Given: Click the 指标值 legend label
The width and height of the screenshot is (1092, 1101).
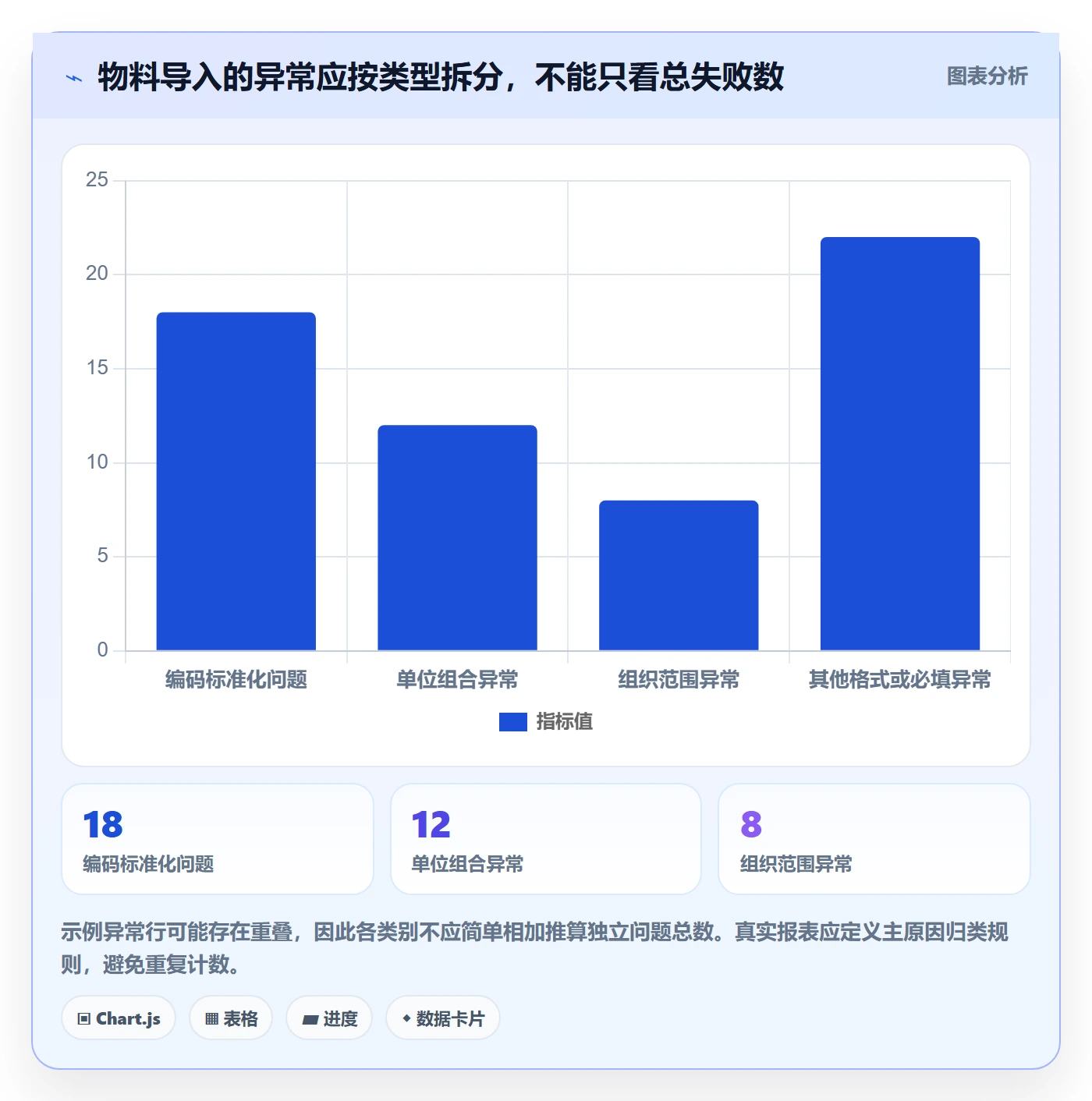Looking at the screenshot, I should coord(565,722).
